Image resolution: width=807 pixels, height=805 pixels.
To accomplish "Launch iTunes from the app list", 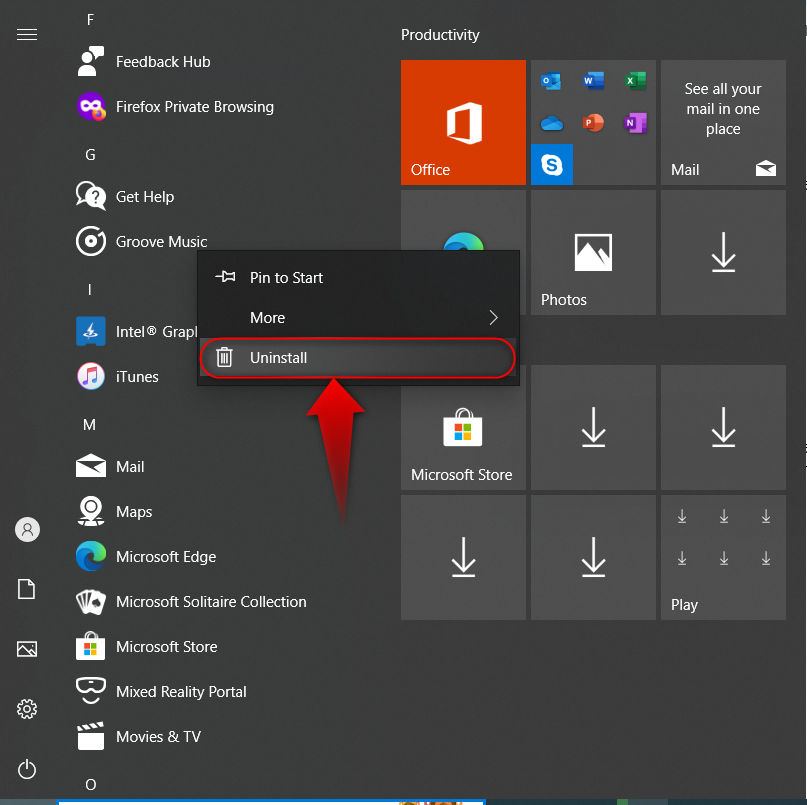I will pyautogui.click(x=117, y=376).
